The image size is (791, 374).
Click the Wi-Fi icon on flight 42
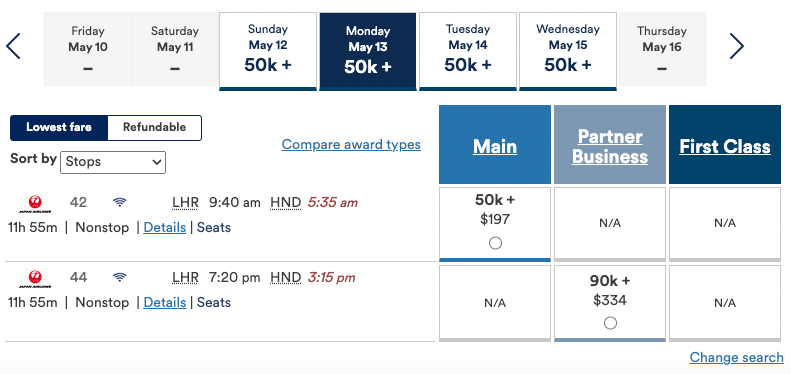120,202
